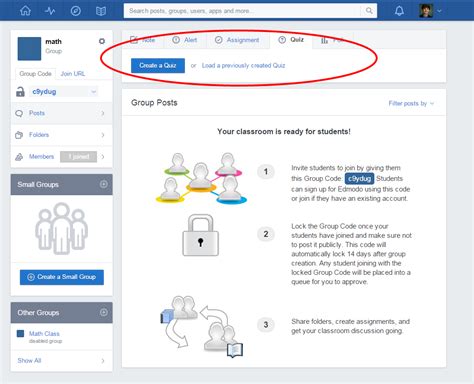Click the highlighted c9ydug code in step 1
474x384 pixels.
[x=359, y=179]
